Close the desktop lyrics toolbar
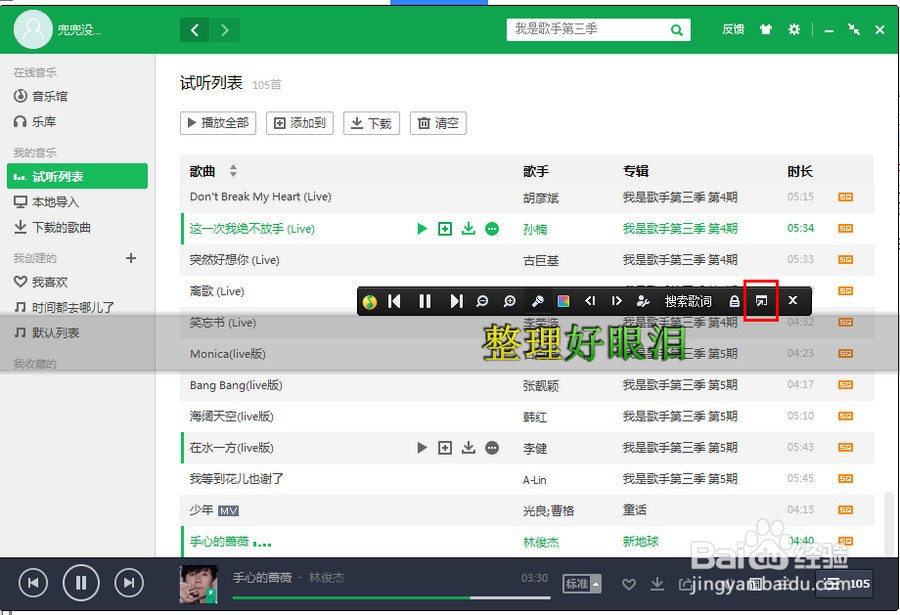This screenshot has height=615, width=900. (x=793, y=300)
